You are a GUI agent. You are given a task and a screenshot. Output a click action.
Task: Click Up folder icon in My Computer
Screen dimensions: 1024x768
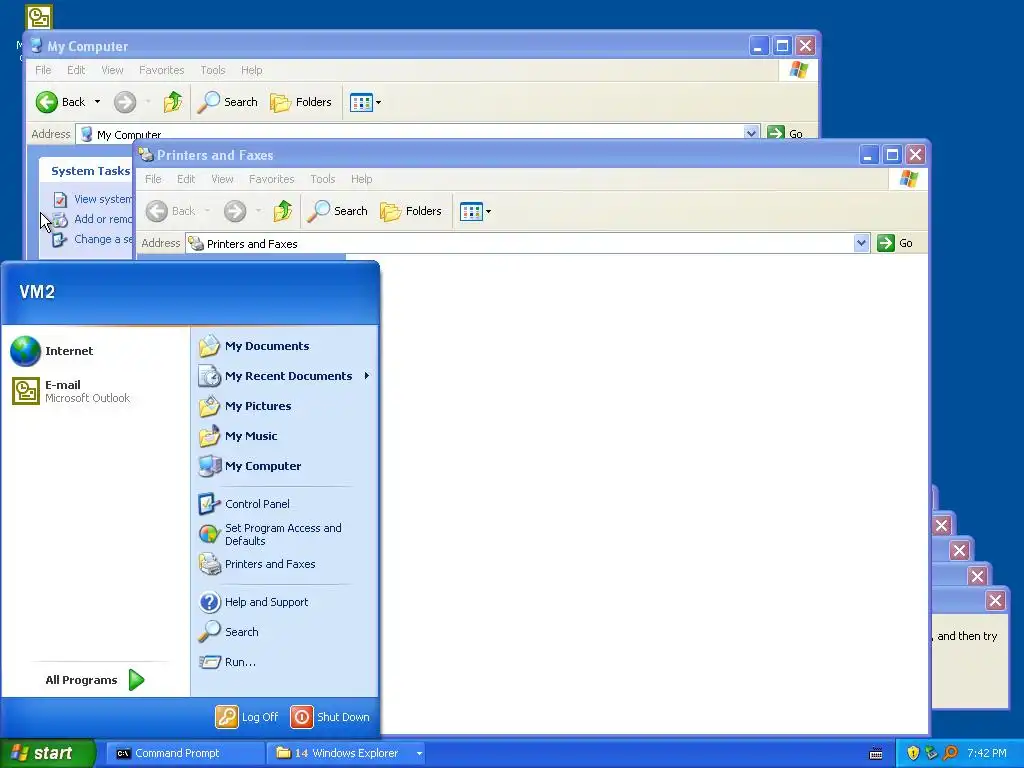tap(173, 102)
